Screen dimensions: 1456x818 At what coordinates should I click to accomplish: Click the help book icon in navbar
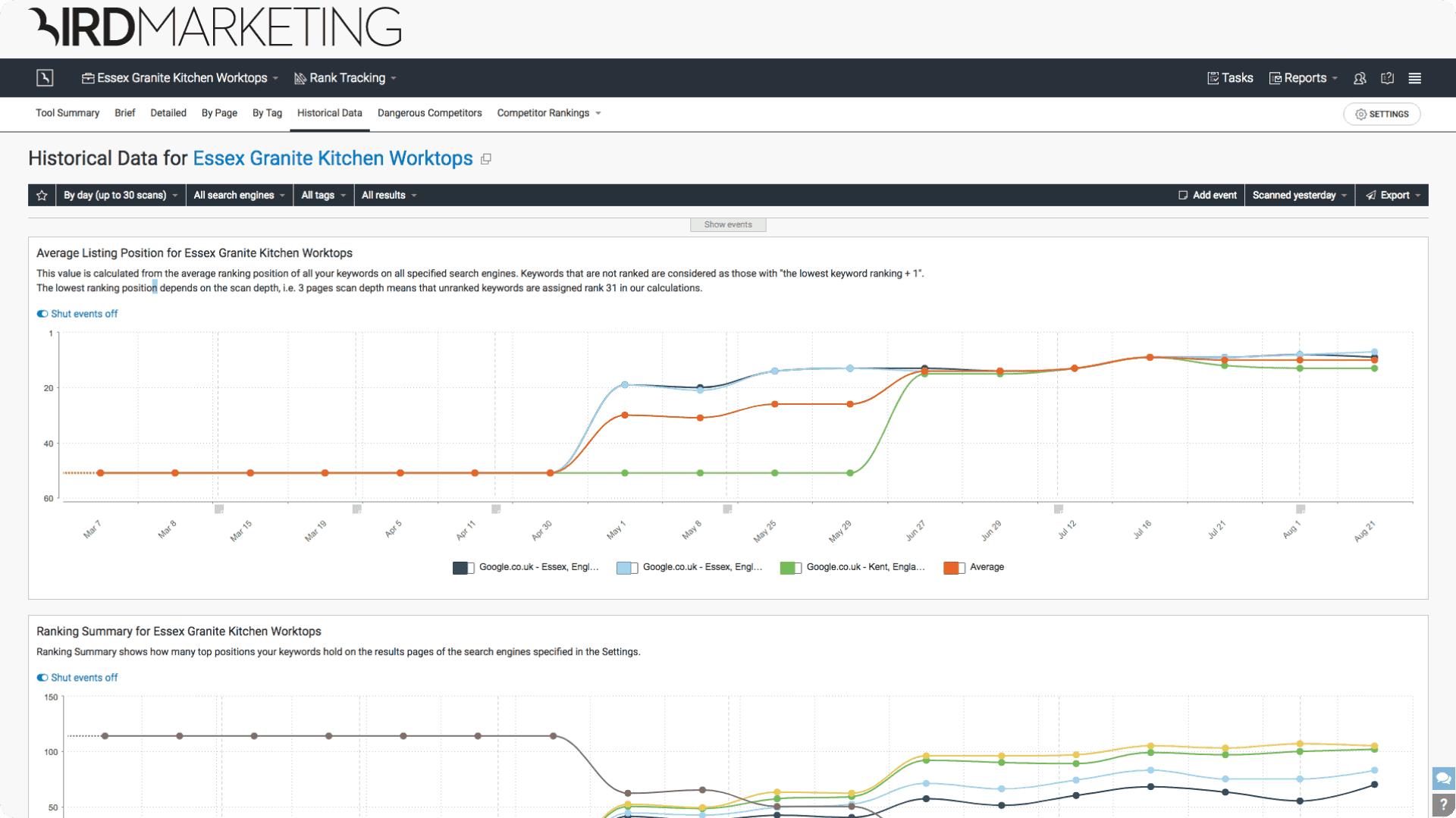(x=1387, y=78)
